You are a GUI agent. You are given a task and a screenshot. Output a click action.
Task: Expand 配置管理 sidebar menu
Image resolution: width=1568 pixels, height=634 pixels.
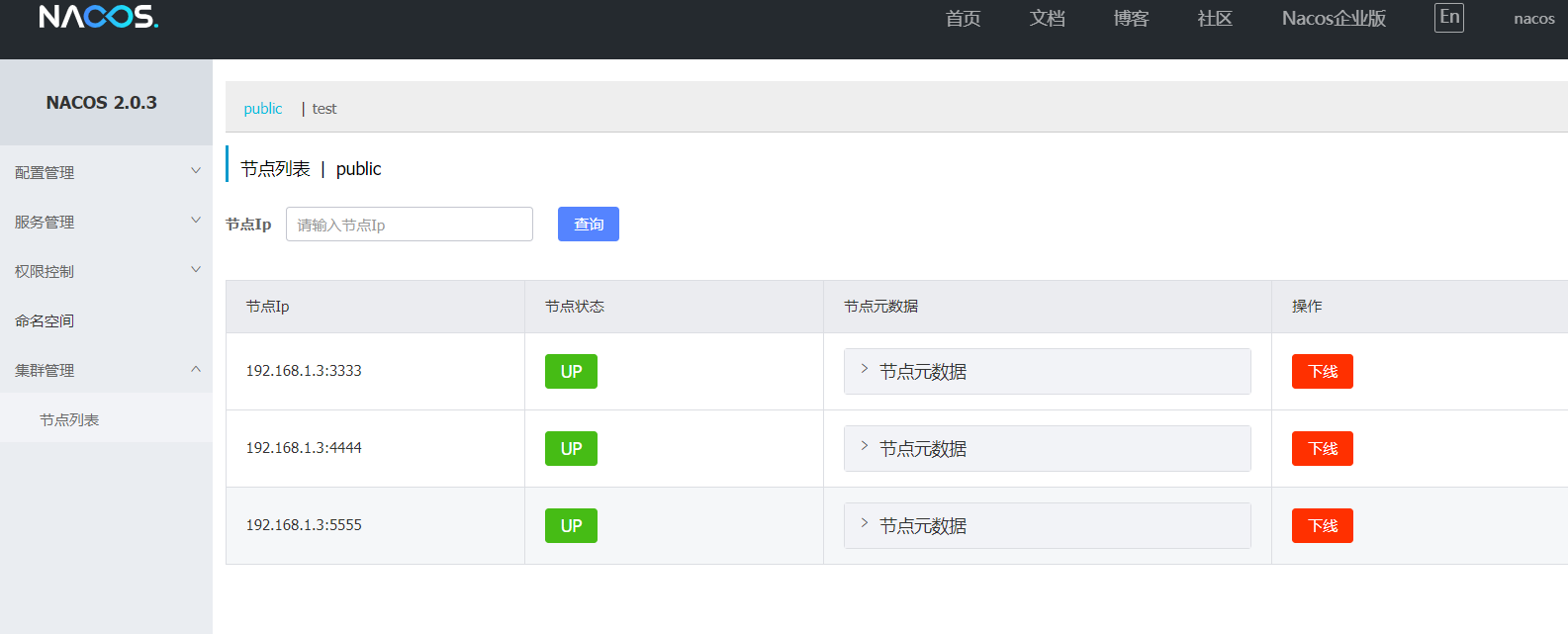106,172
